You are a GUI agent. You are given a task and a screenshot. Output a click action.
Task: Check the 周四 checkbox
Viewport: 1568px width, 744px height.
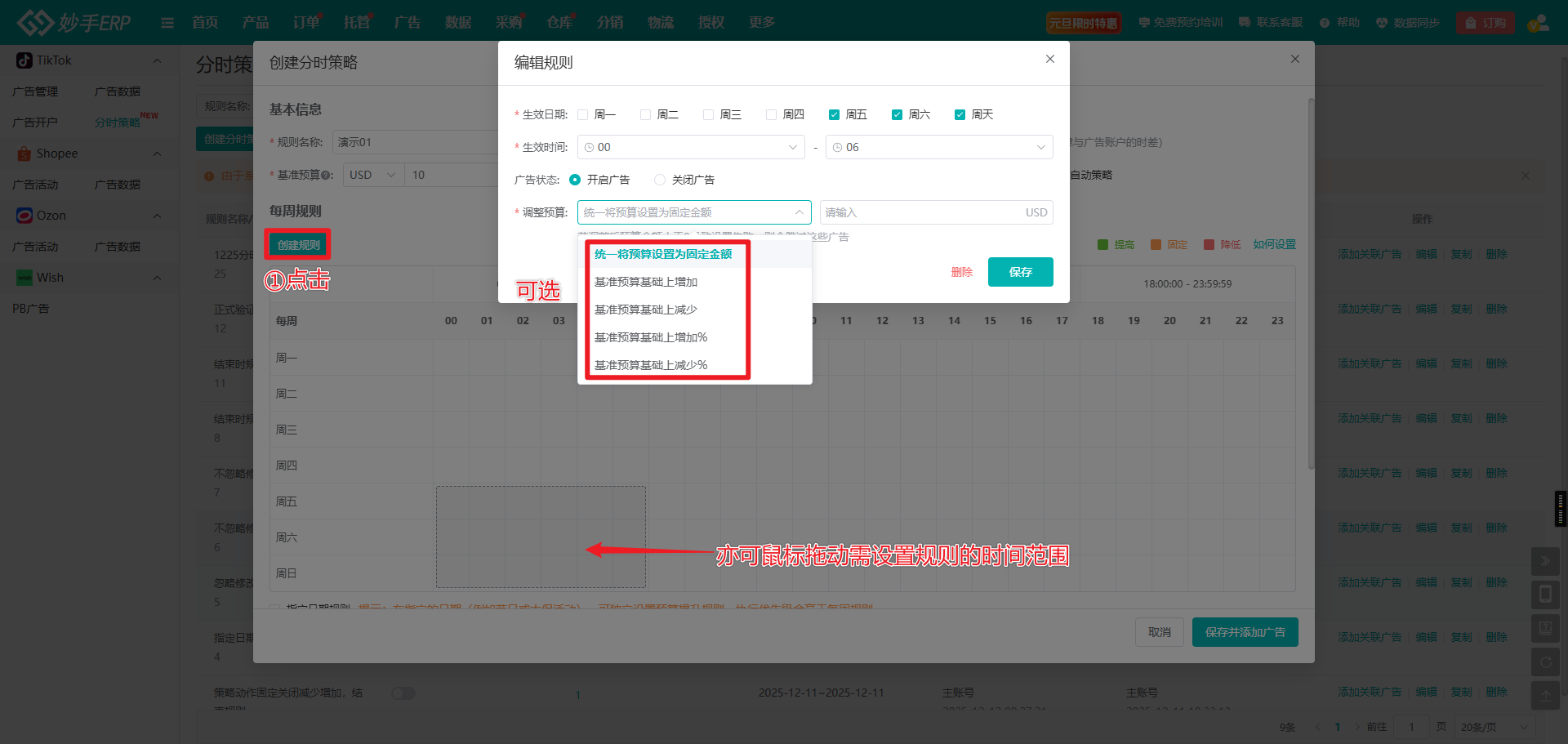coord(772,115)
